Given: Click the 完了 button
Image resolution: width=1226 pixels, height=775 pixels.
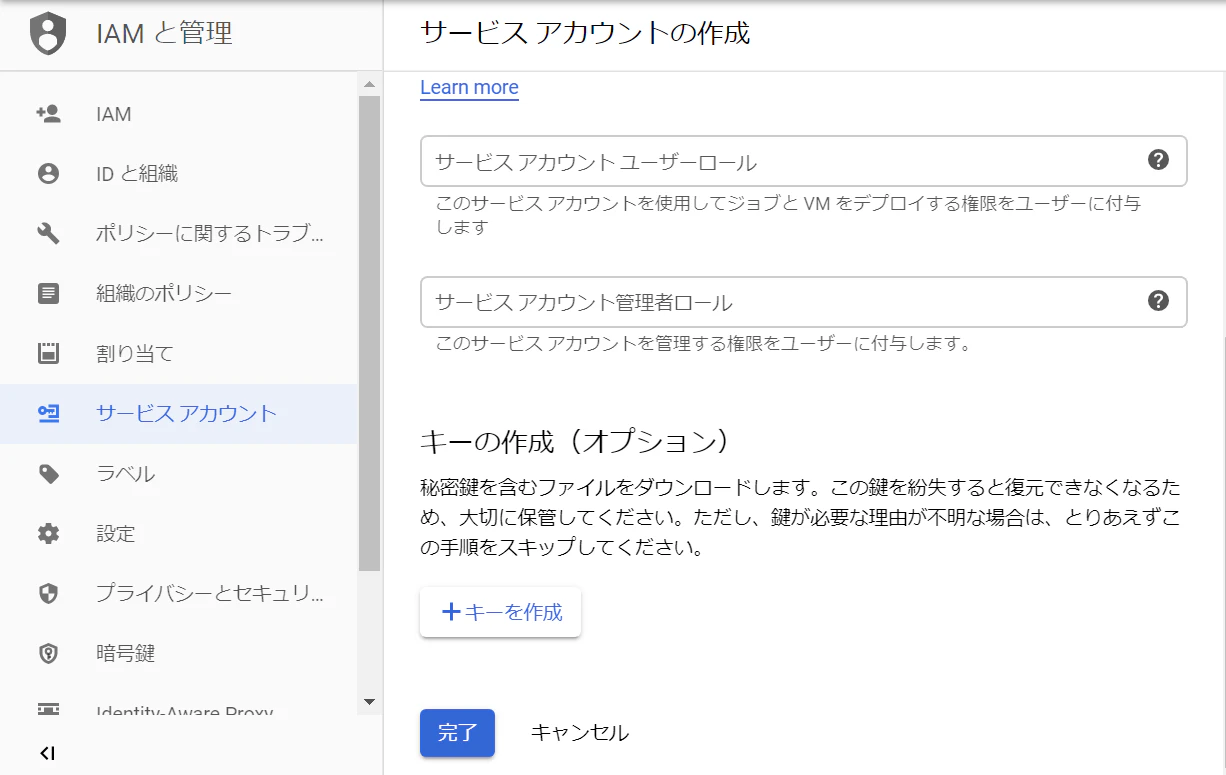Looking at the screenshot, I should [x=457, y=733].
